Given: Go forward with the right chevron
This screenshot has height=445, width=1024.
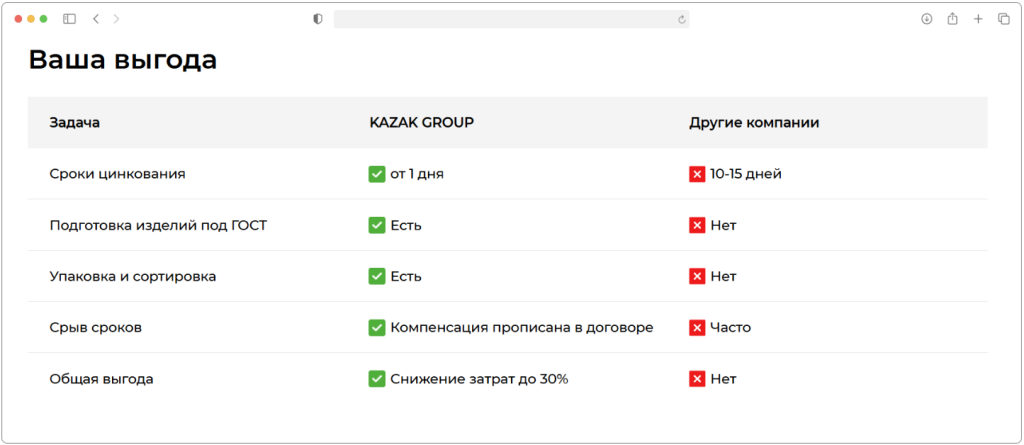Looking at the screenshot, I should coord(116,19).
